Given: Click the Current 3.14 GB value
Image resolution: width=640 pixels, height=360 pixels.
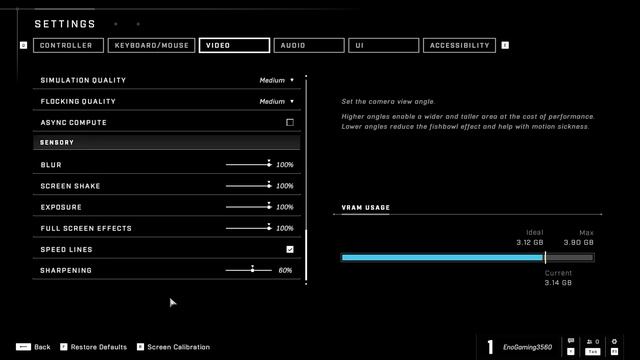Looking at the screenshot, I should pyautogui.click(x=558, y=282).
